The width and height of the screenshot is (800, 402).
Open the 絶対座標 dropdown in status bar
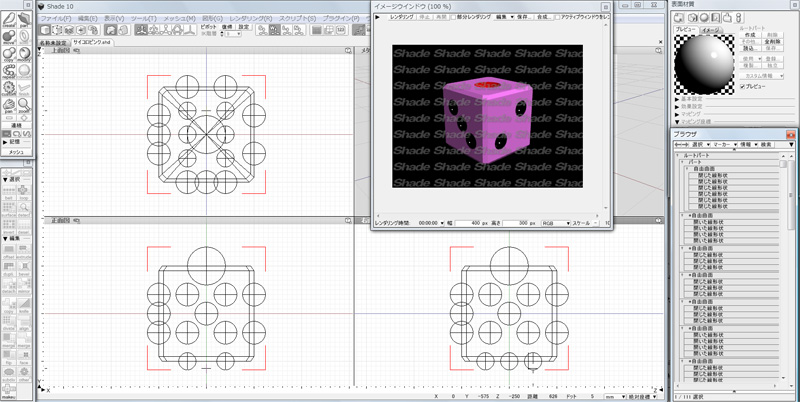tap(642, 396)
